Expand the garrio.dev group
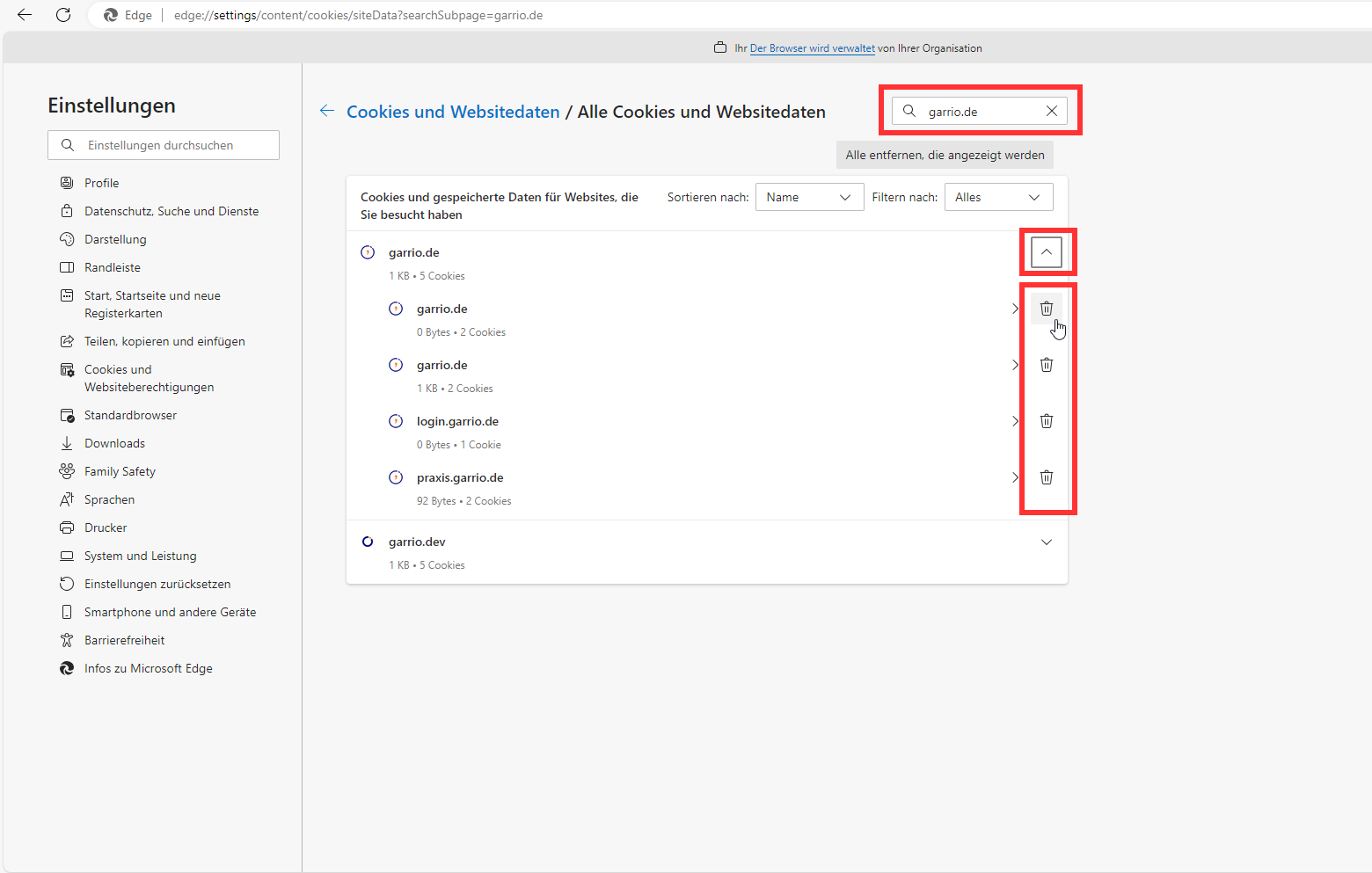The width and height of the screenshot is (1372, 873). [x=1047, y=542]
